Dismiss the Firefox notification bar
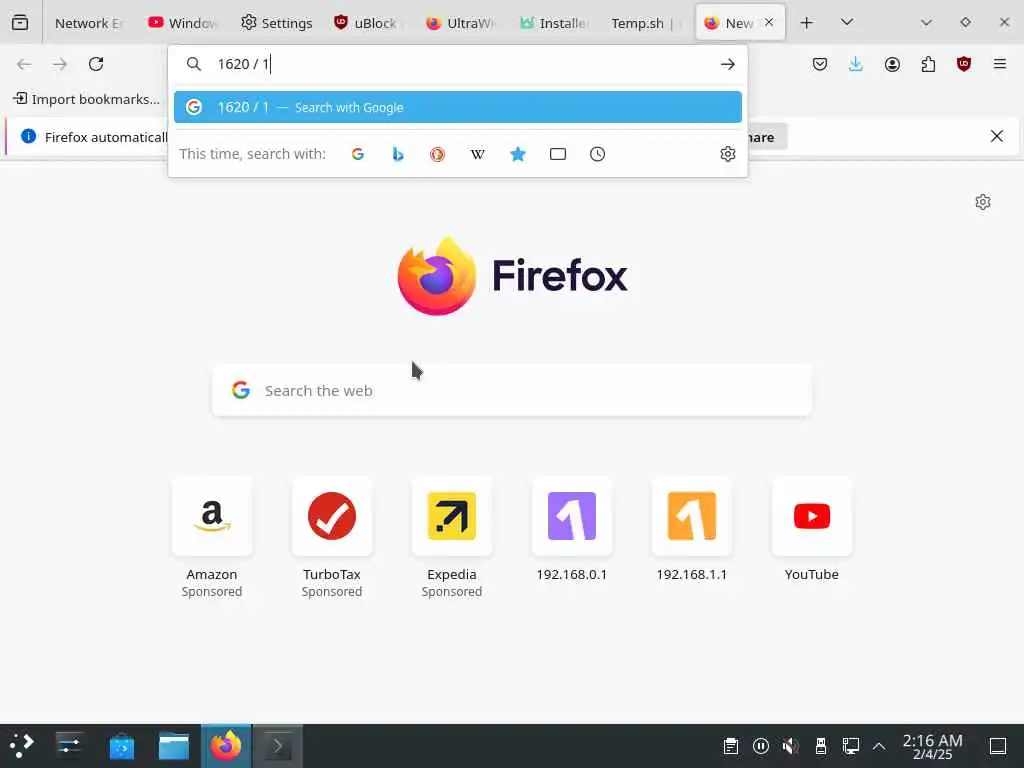The height and width of the screenshot is (768, 1024). (997, 136)
